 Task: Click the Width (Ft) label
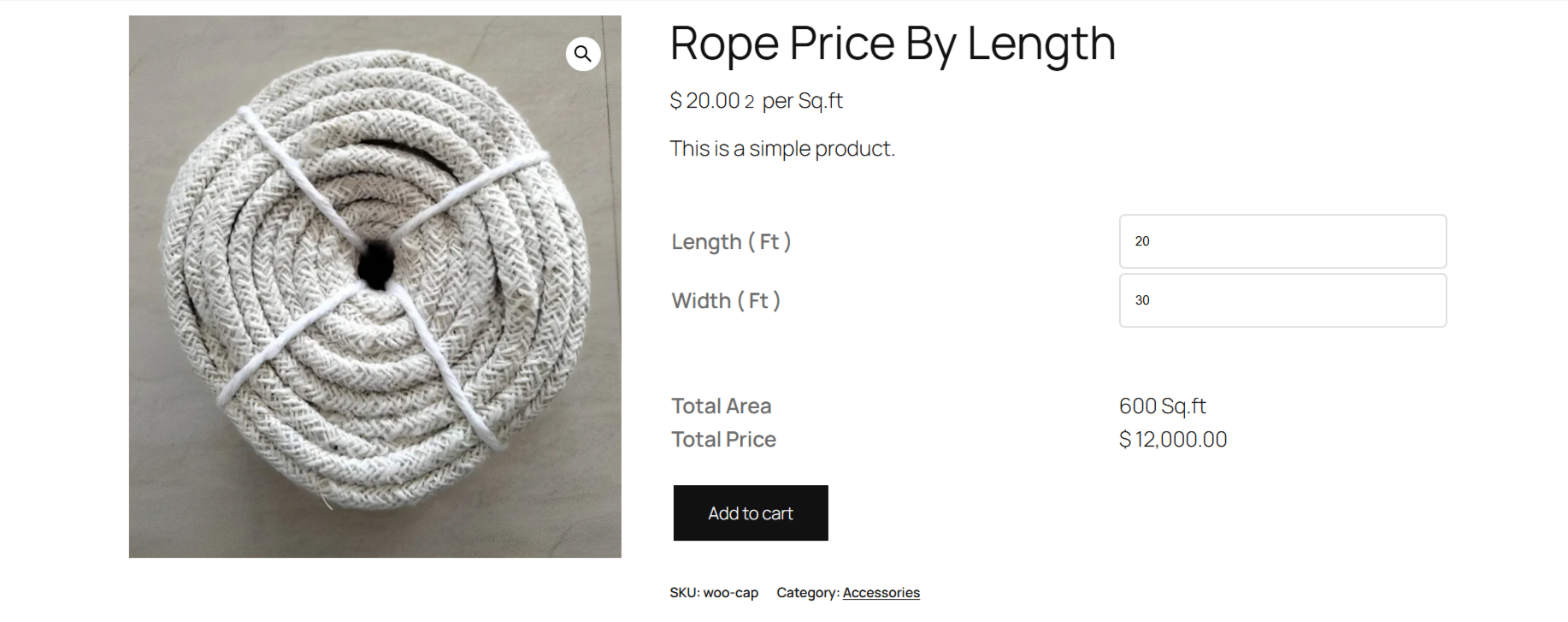click(x=725, y=301)
